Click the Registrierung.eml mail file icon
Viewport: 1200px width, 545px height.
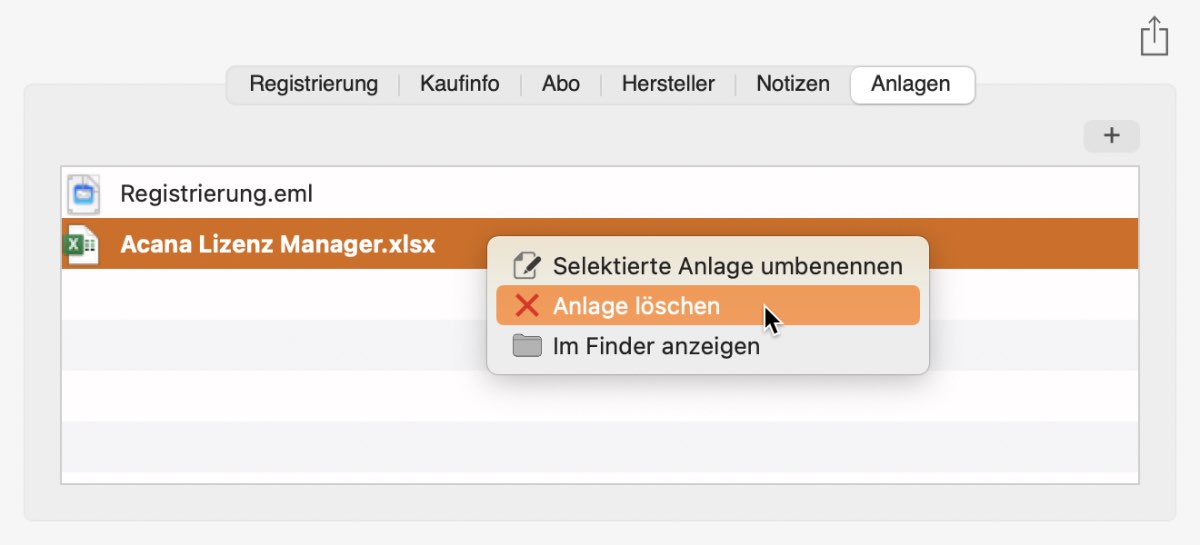(x=84, y=193)
